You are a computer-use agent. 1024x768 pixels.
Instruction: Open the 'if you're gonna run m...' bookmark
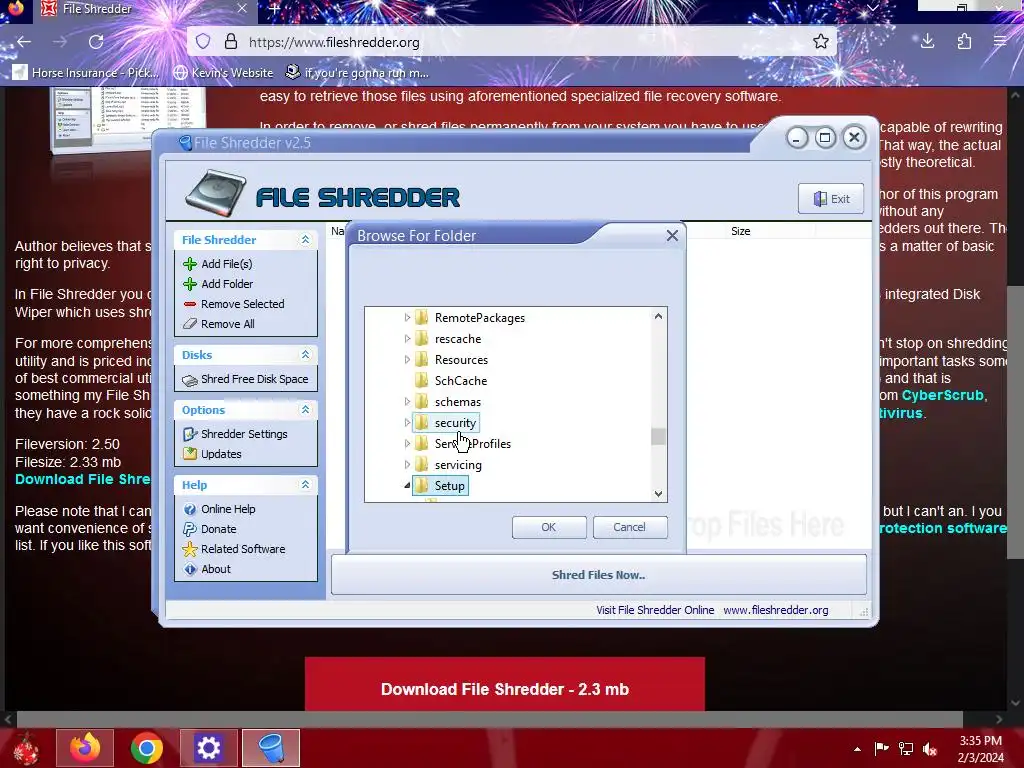click(x=357, y=72)
